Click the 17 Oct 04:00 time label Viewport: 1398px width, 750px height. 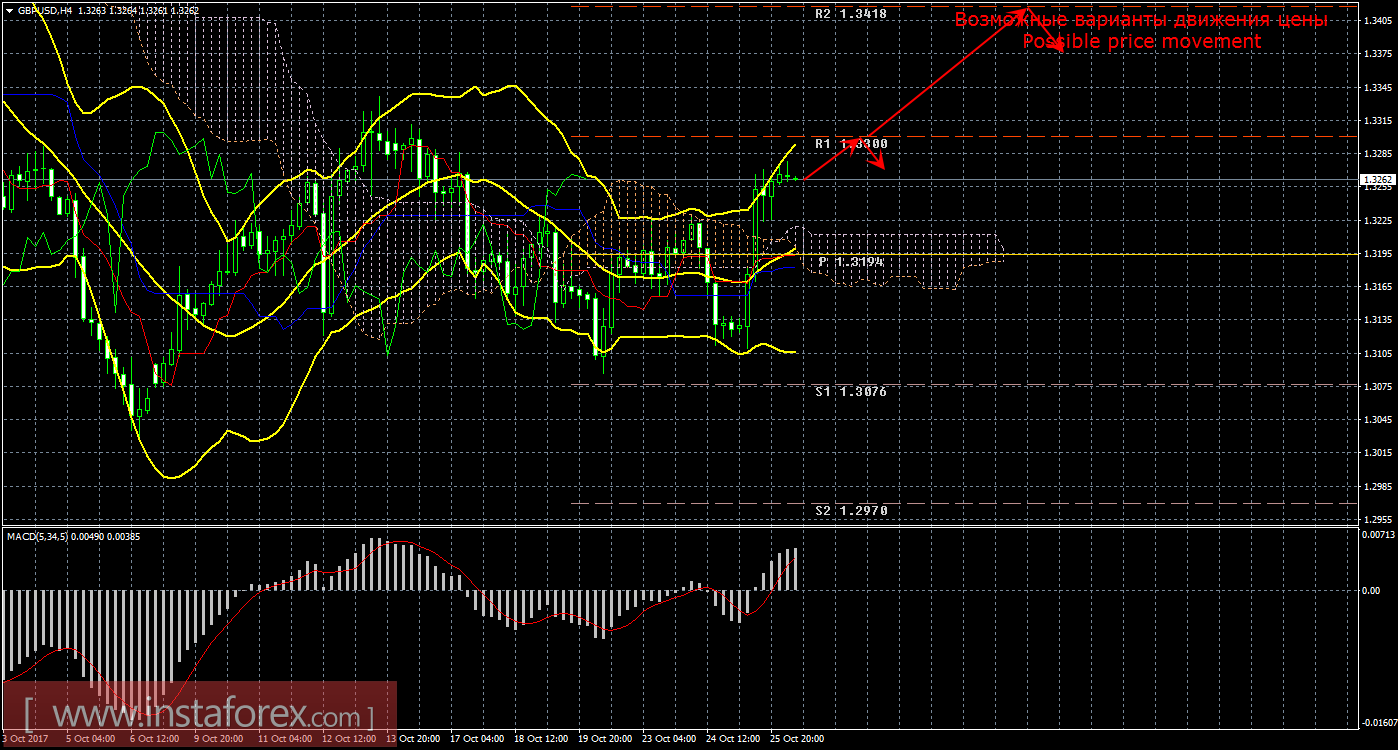point(477,741)
